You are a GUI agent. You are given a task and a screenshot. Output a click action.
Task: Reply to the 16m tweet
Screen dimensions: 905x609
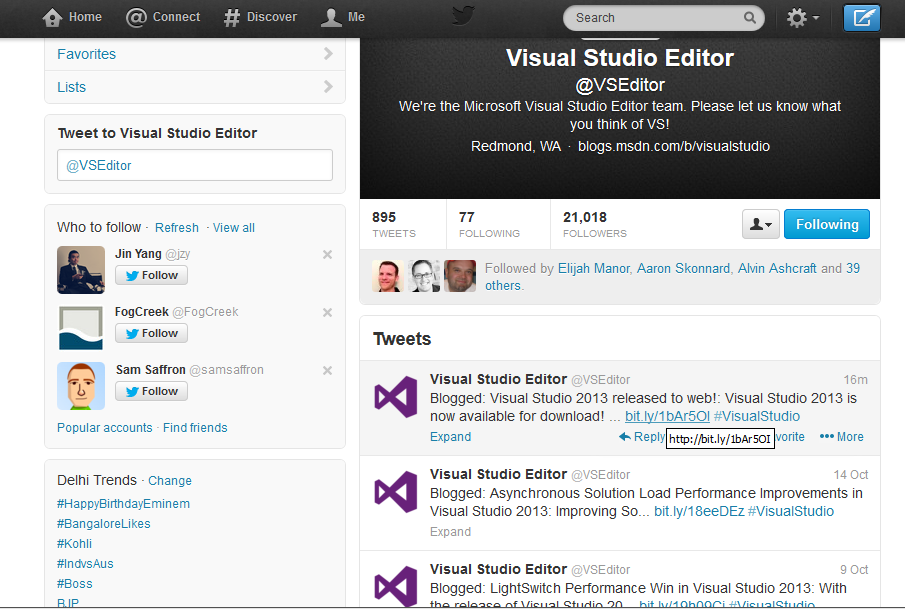point(641,437)
